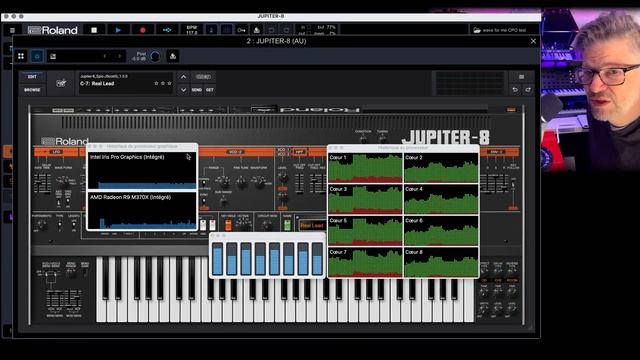
Task: Click the export icon next to the key icon
Action: click(256, 30)
